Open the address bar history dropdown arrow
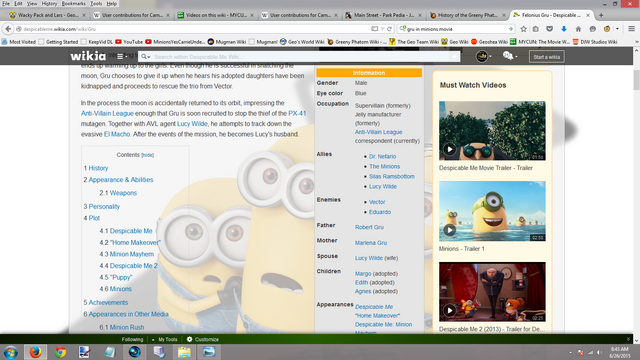Screen dimensions: 640x360 point(382,29)
